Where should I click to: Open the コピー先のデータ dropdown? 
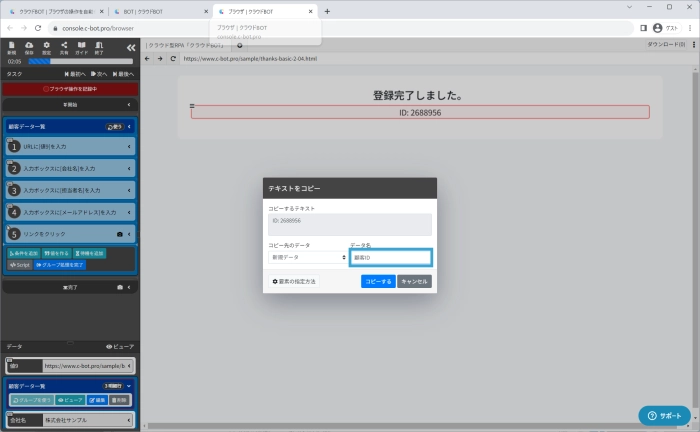click(x=306, y=257)
